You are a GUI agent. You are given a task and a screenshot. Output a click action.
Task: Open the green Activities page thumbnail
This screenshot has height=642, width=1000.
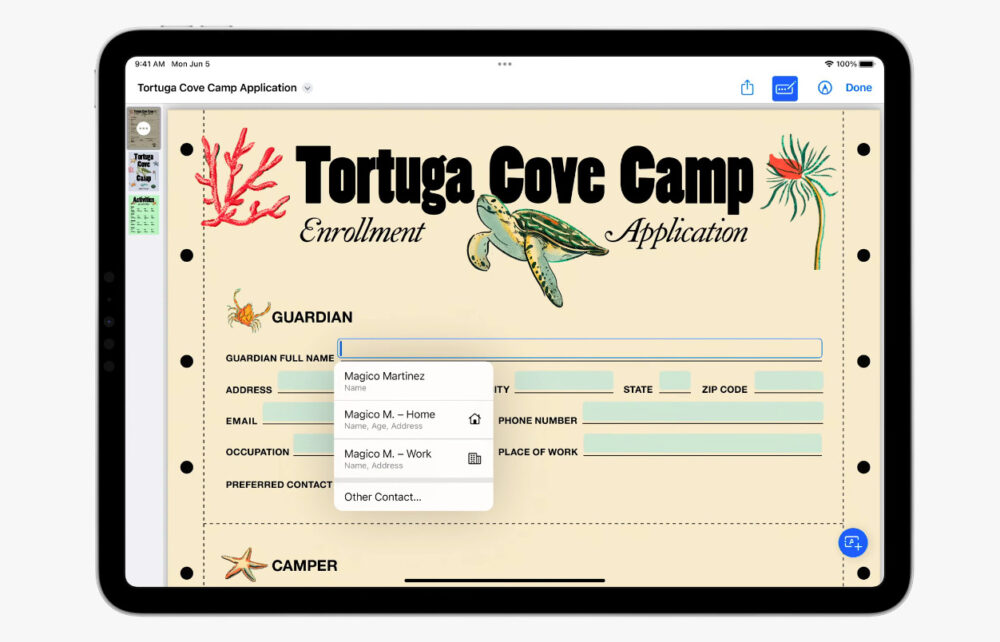point(144,214)
